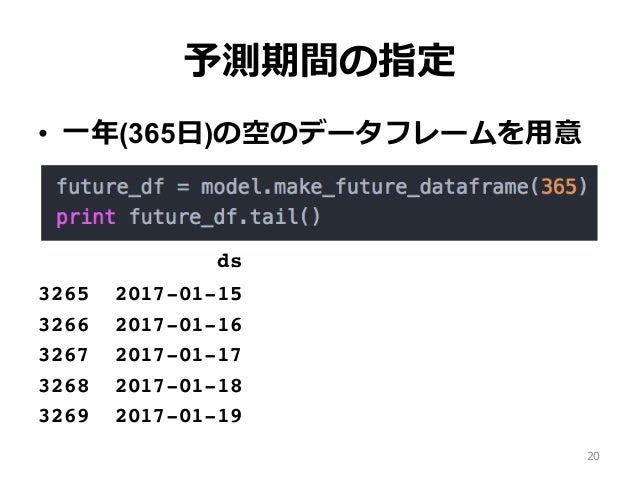Click row index 3267

point(64,355)
